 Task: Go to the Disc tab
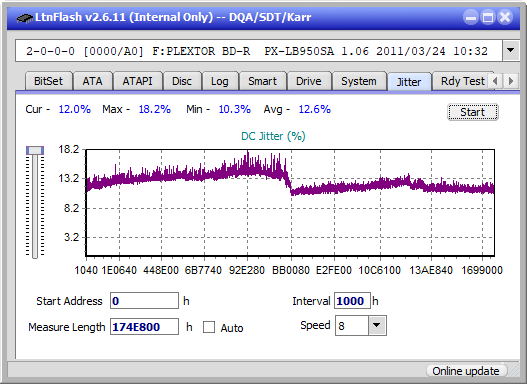182,81
